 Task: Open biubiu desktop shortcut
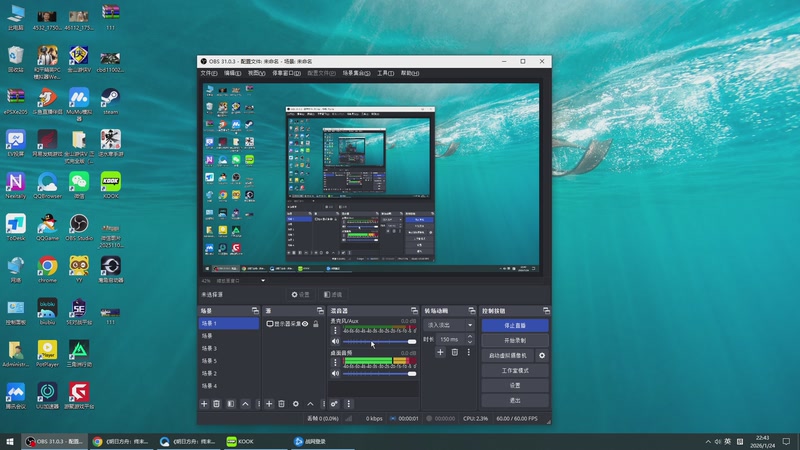pos(47,312)
